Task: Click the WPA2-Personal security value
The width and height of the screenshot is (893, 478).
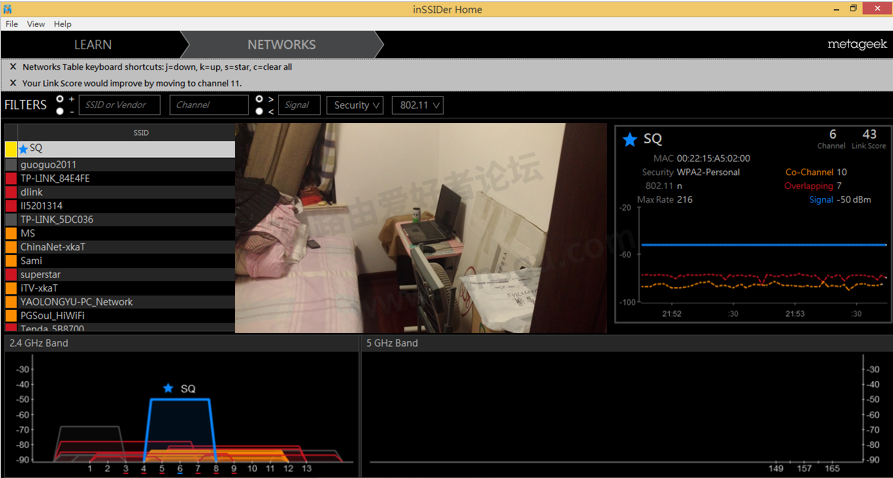Action: click(708, 172)
